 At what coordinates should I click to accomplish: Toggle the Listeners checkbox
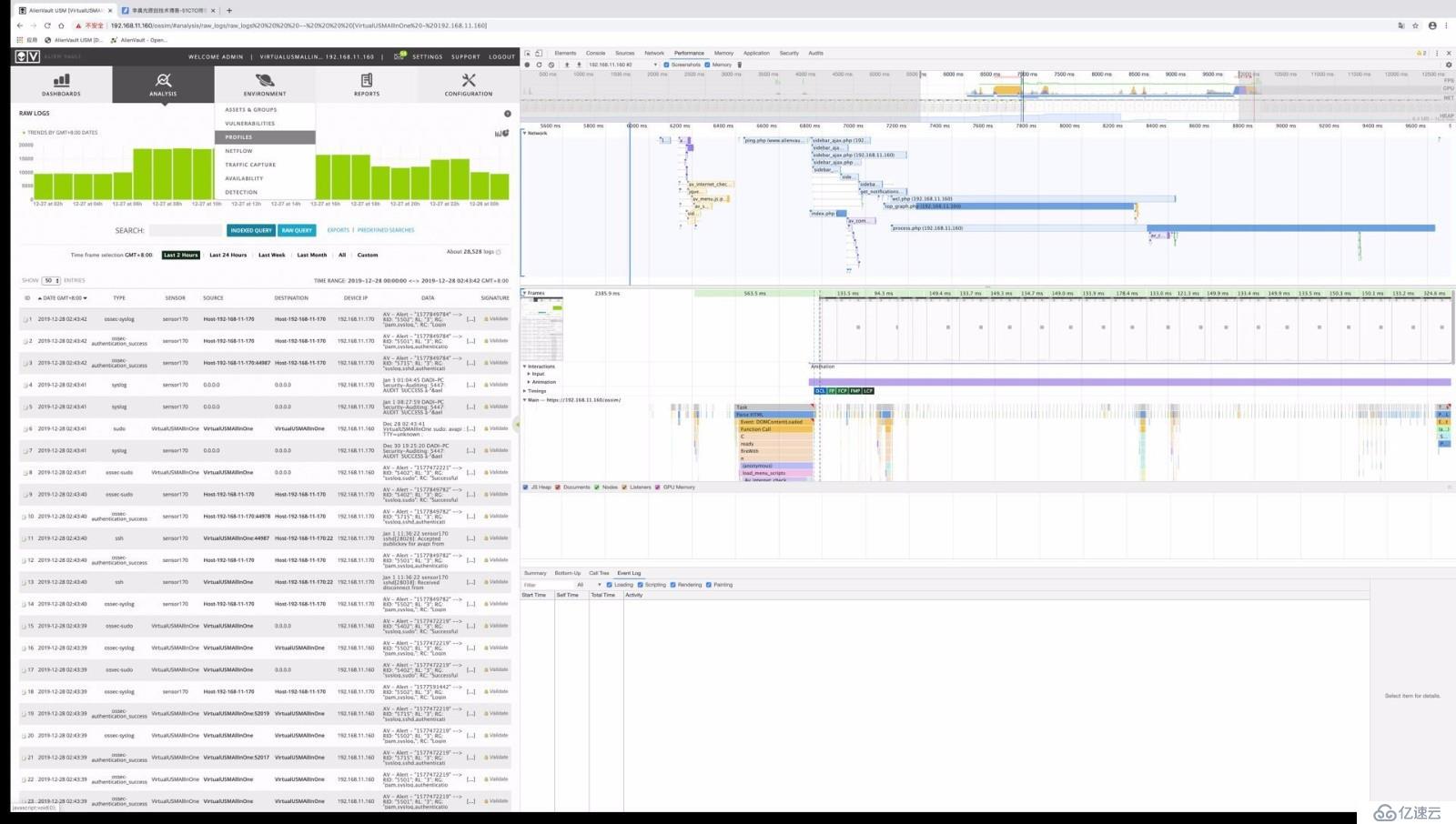(x=624, y=487)
